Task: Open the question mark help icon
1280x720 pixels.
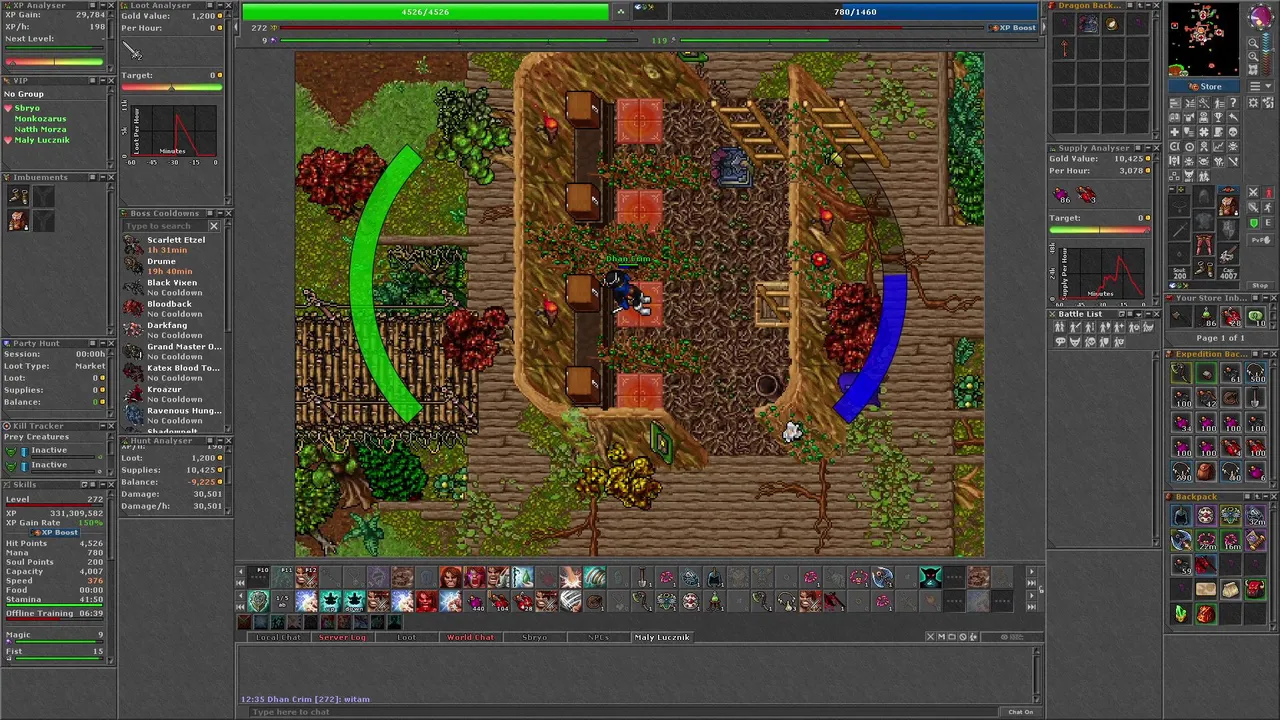Action: (1233, 102)
